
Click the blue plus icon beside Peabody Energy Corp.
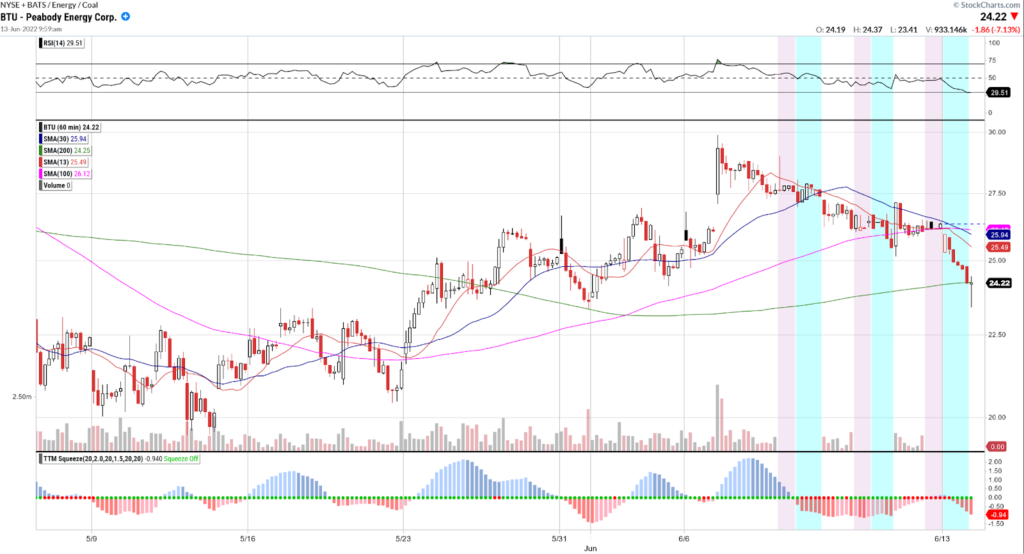(x=125, y=16)
